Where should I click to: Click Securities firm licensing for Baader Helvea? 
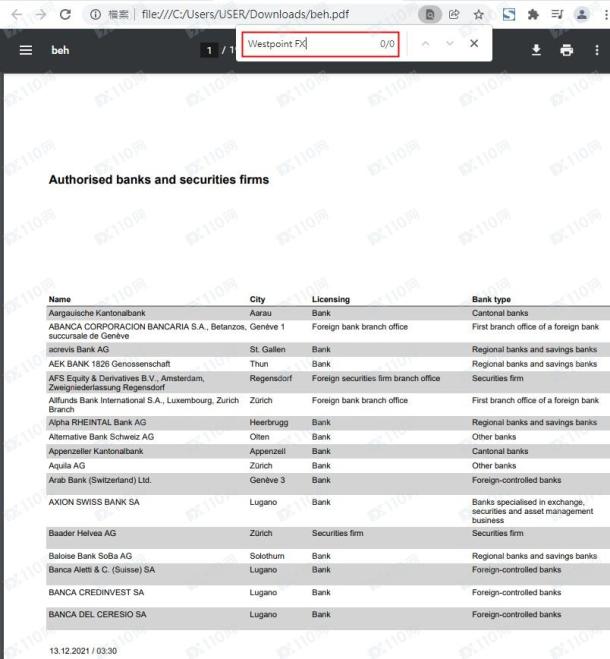(x=338, y=533)
